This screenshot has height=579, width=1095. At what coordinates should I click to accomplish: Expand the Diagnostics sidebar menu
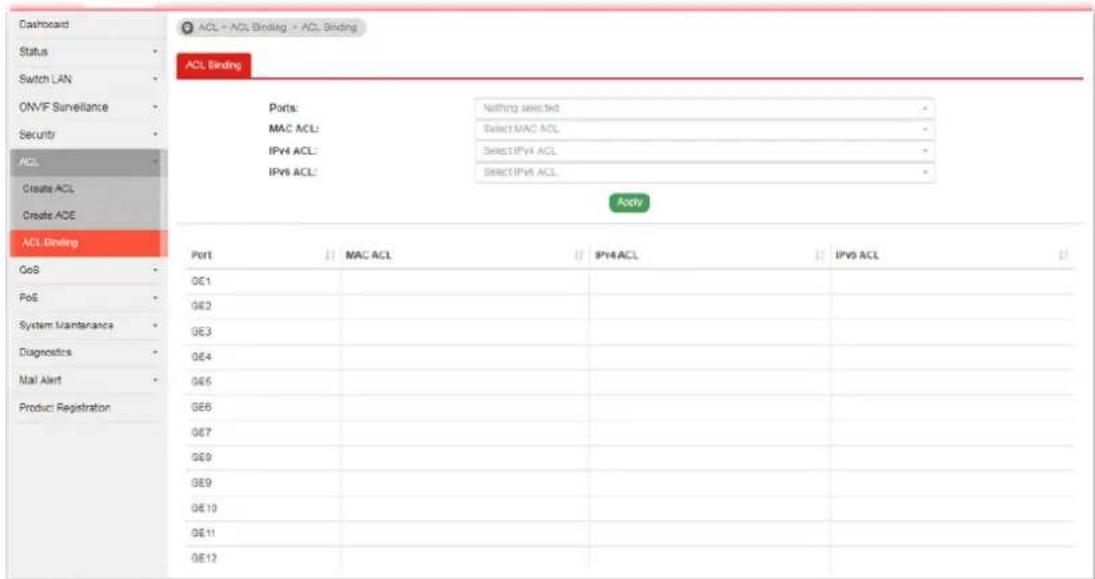tap(87, 353)
